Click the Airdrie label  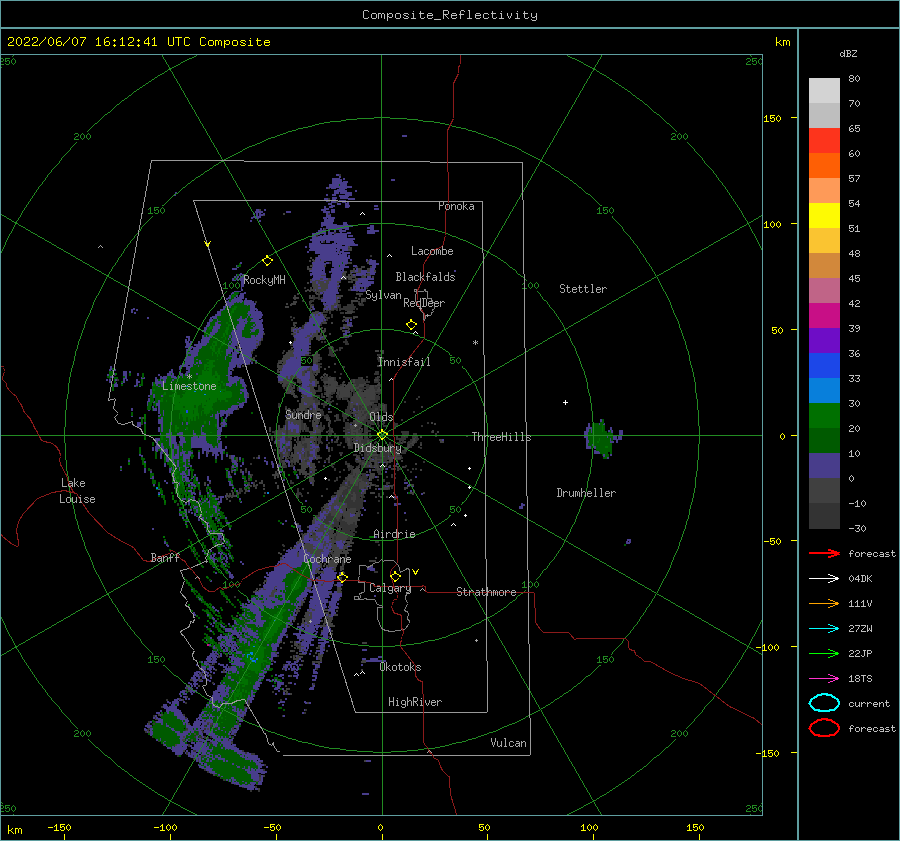click(x=394, y=534)
